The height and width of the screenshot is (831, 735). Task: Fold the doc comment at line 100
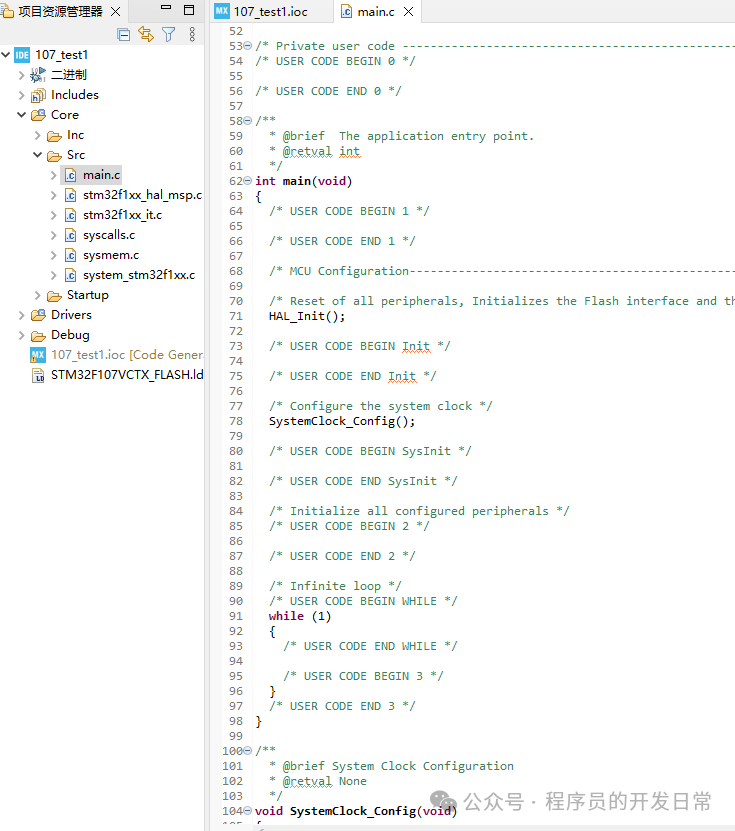(x=247, y=751)
